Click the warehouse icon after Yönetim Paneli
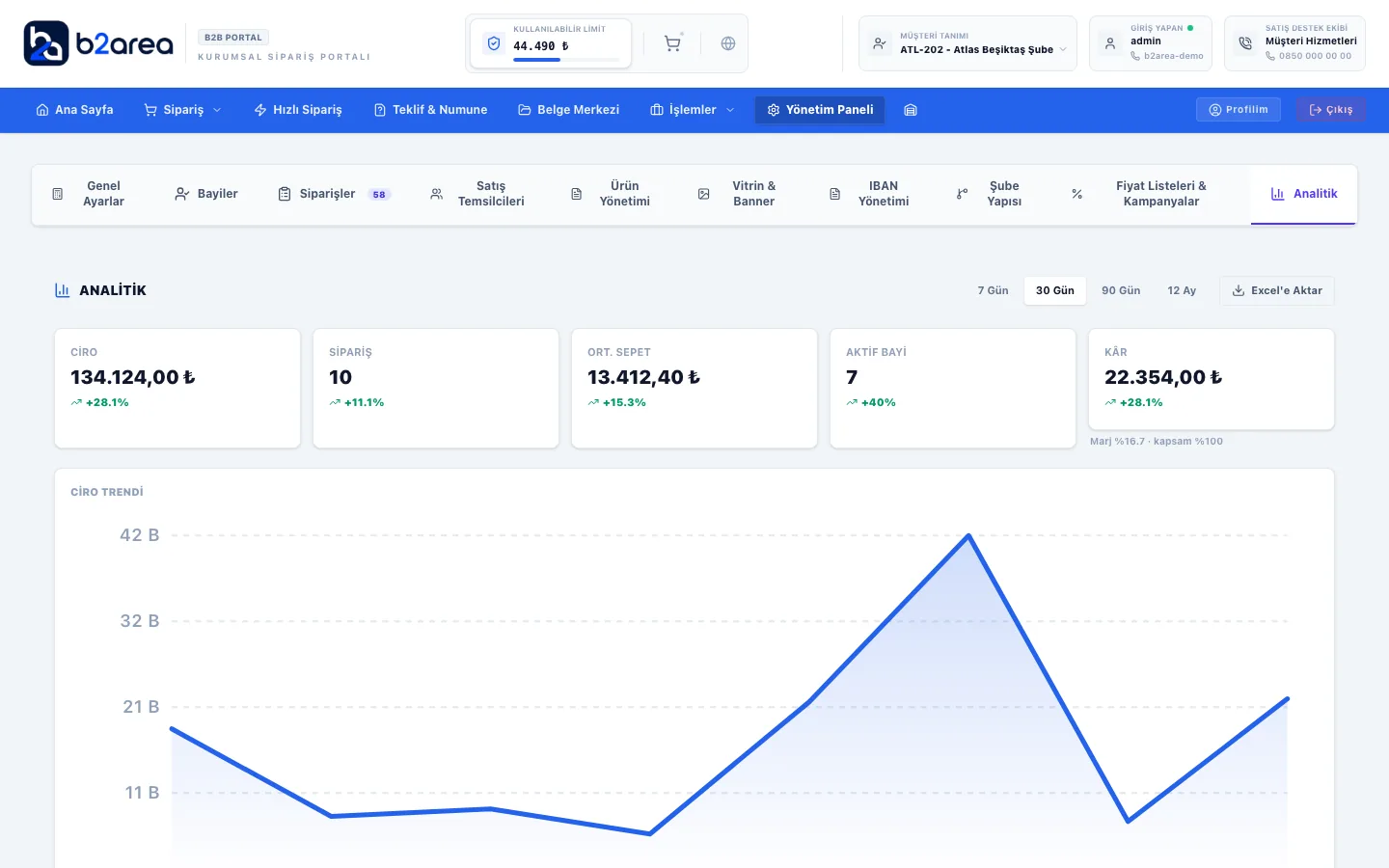1389x868 pixels. click(x=910, y=110)
